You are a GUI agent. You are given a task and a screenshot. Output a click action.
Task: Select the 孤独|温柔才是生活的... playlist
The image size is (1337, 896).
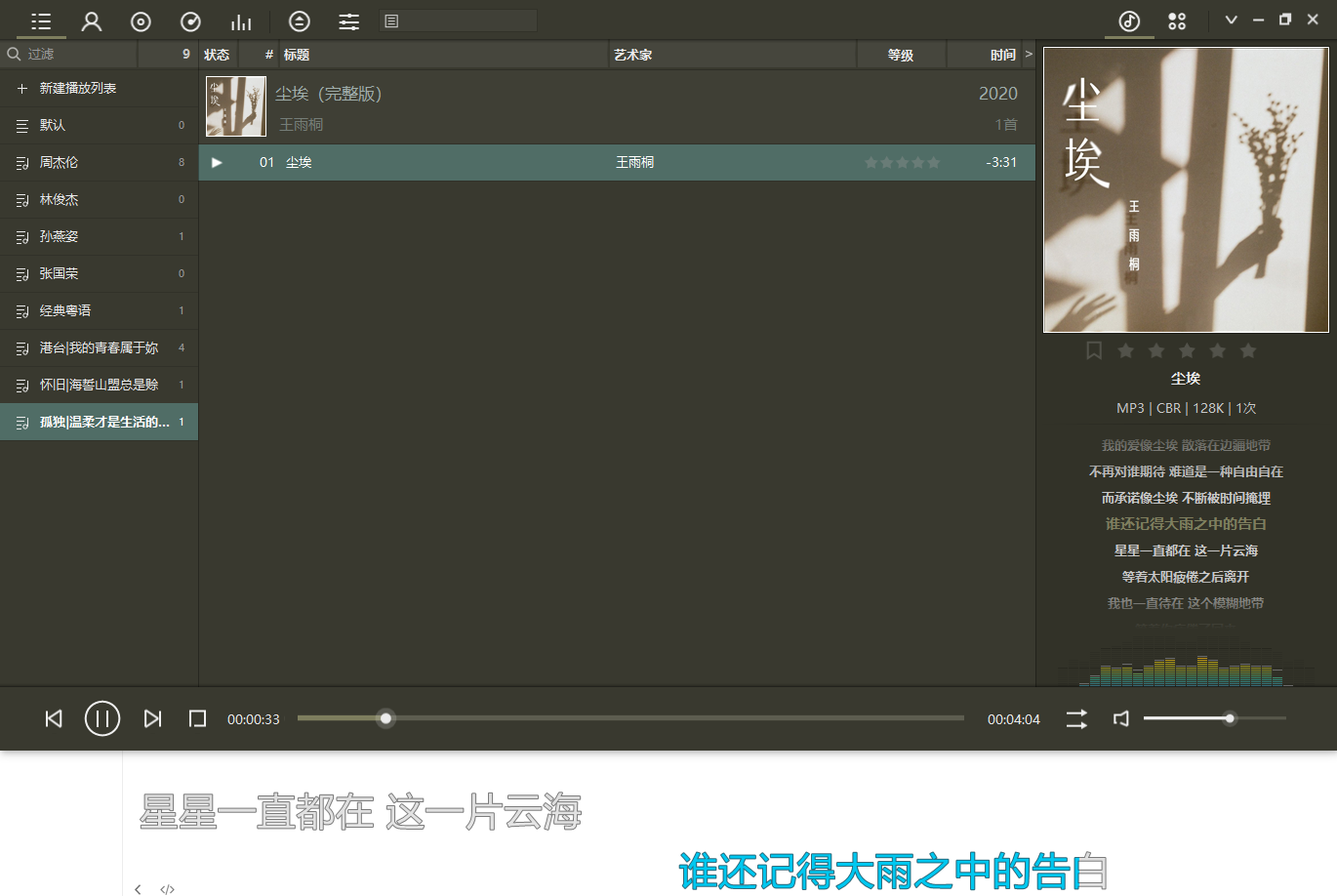[x=99, y=422]
